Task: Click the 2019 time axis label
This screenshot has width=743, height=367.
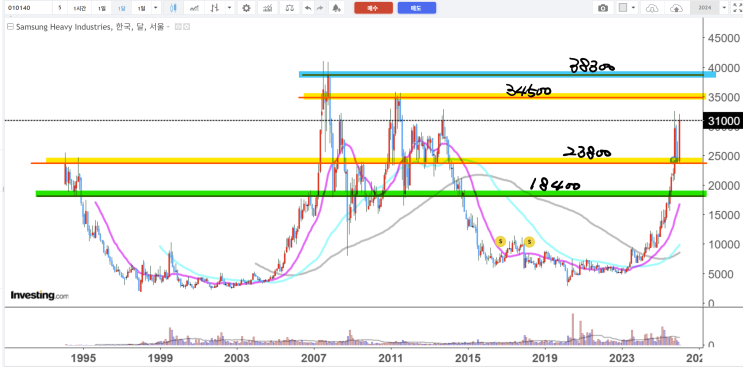Action: [545, 357]
